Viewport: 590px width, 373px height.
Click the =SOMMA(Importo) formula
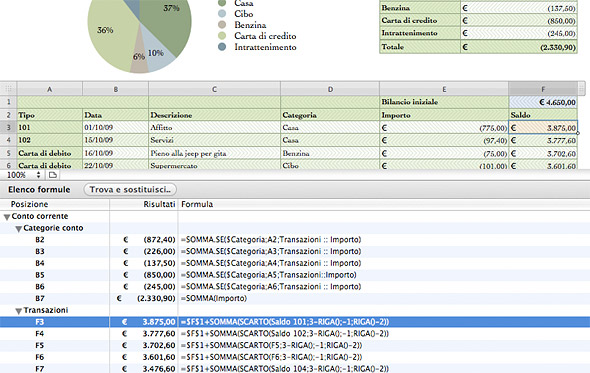pyautogui.click(x=214, y=298)
